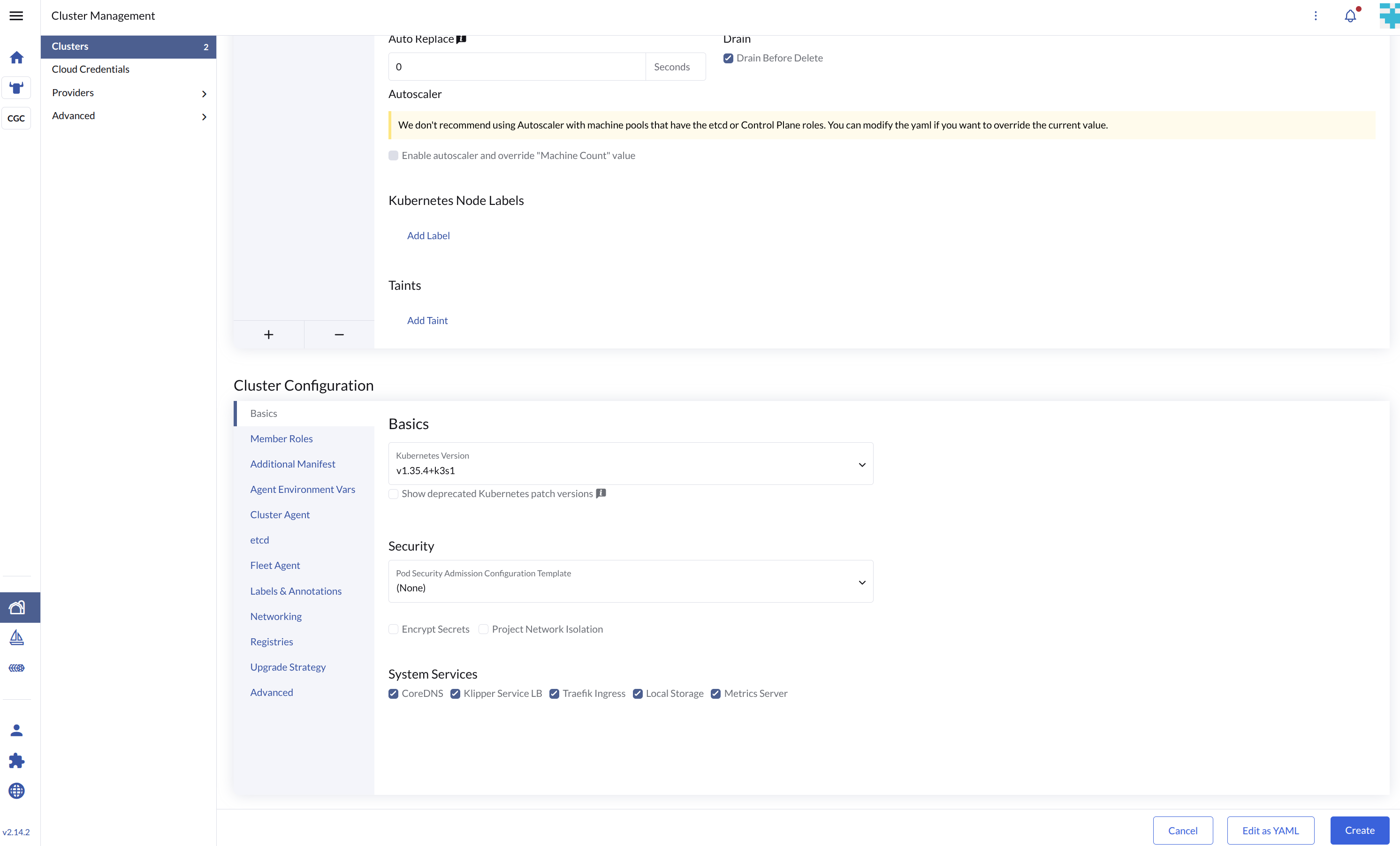Switch to Member Roles tab
Screen dimensions: 1400x846
(x=281, y=438)
